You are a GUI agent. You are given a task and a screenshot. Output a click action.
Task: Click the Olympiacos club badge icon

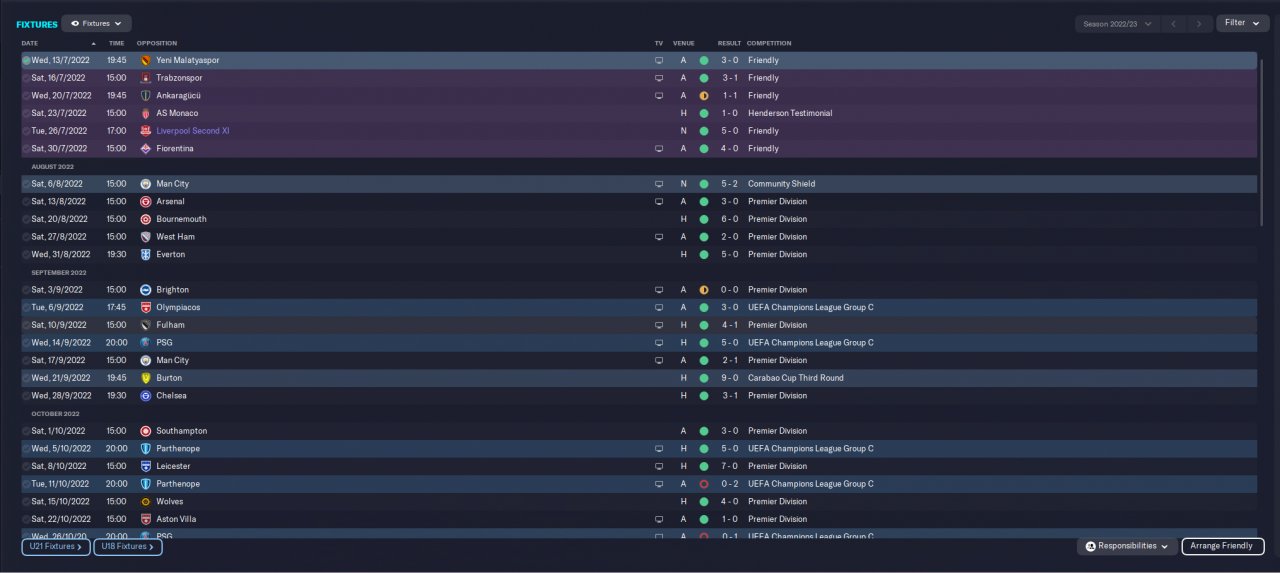pos(146,308)
